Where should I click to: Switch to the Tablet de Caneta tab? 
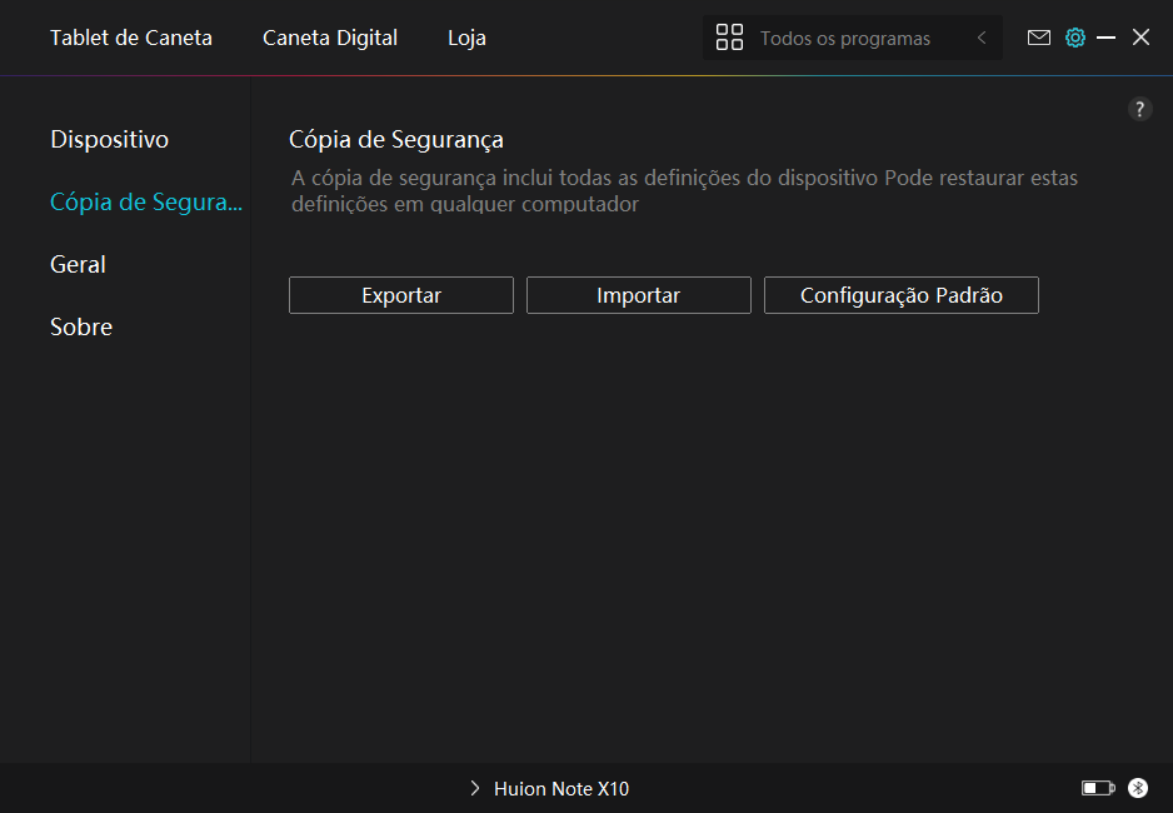(x=131, y=38)
